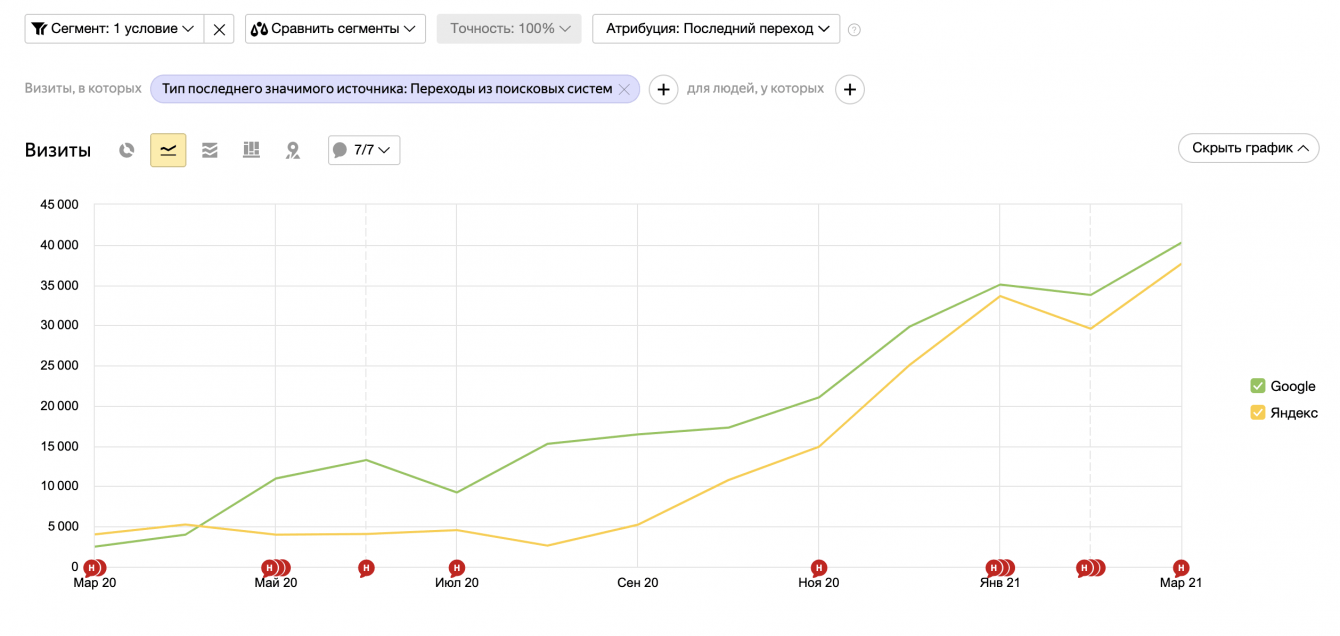Viewport: 1340px width, 636px height.
Task: Switch to column chart view
Action: click(251, 150)
